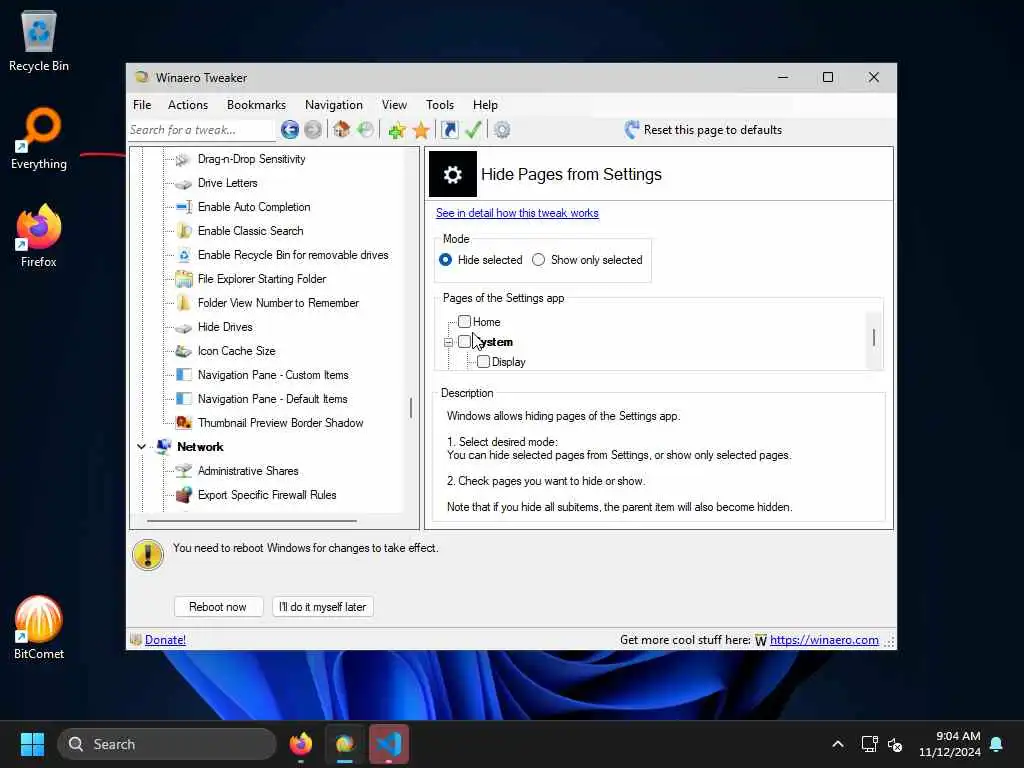Open Enable Auto Completion tweak
The width and height of the screenshot is (1024, 768).
(254, 207)
